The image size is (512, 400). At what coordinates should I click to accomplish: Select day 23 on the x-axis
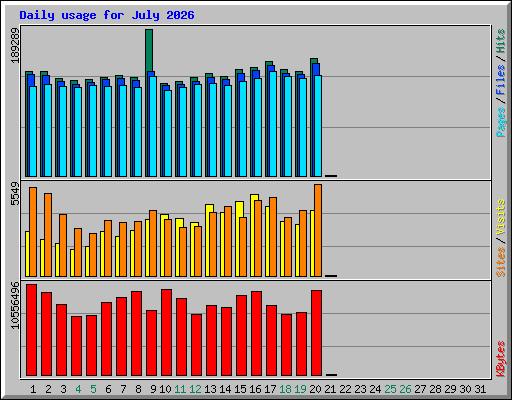pyautogui.click(x=361, y=389)
